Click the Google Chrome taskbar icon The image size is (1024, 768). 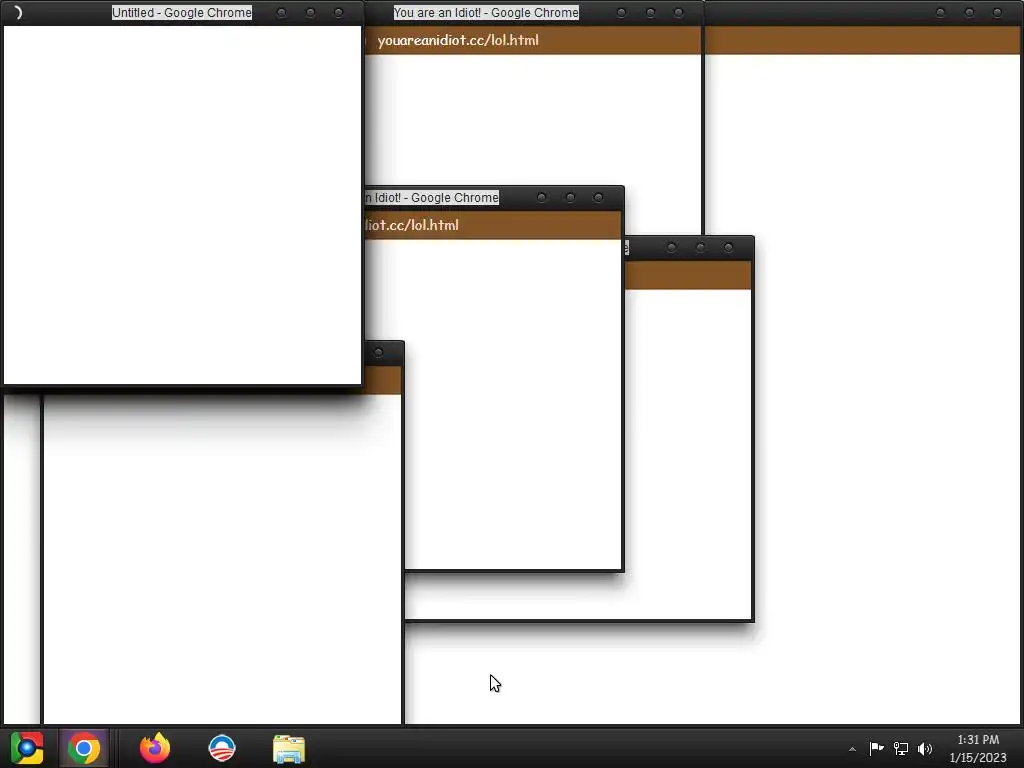pos(84,748)
